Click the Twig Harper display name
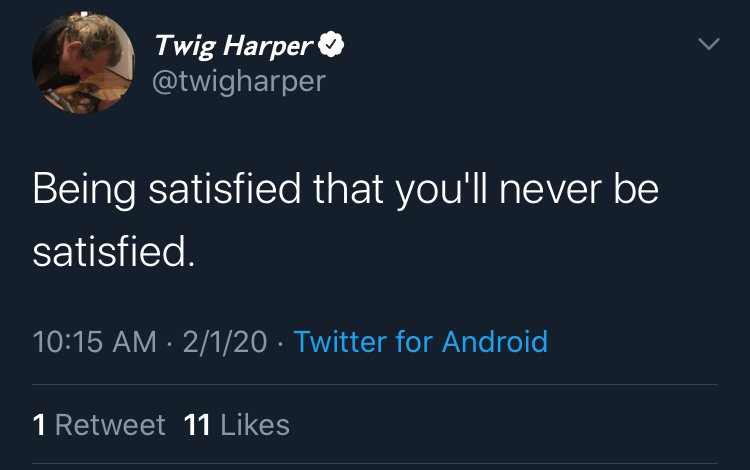750x470 pixels. tap(234, 46)
